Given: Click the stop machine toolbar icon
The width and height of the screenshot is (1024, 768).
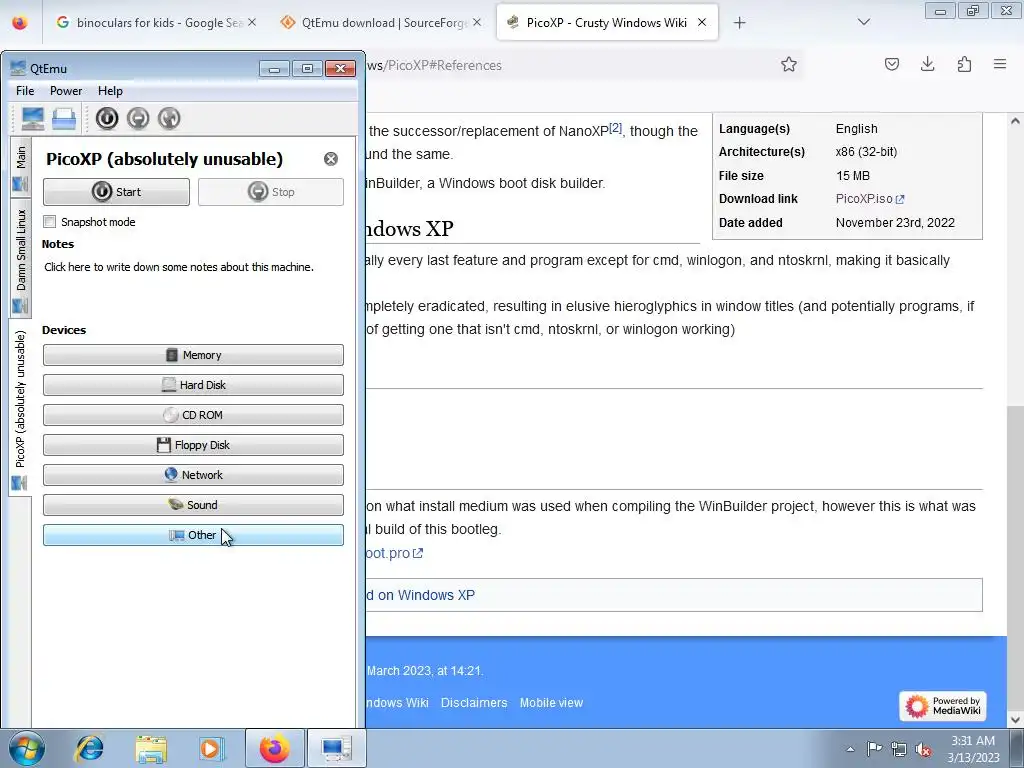Looking at the screenshot, I should click(138, 118).
